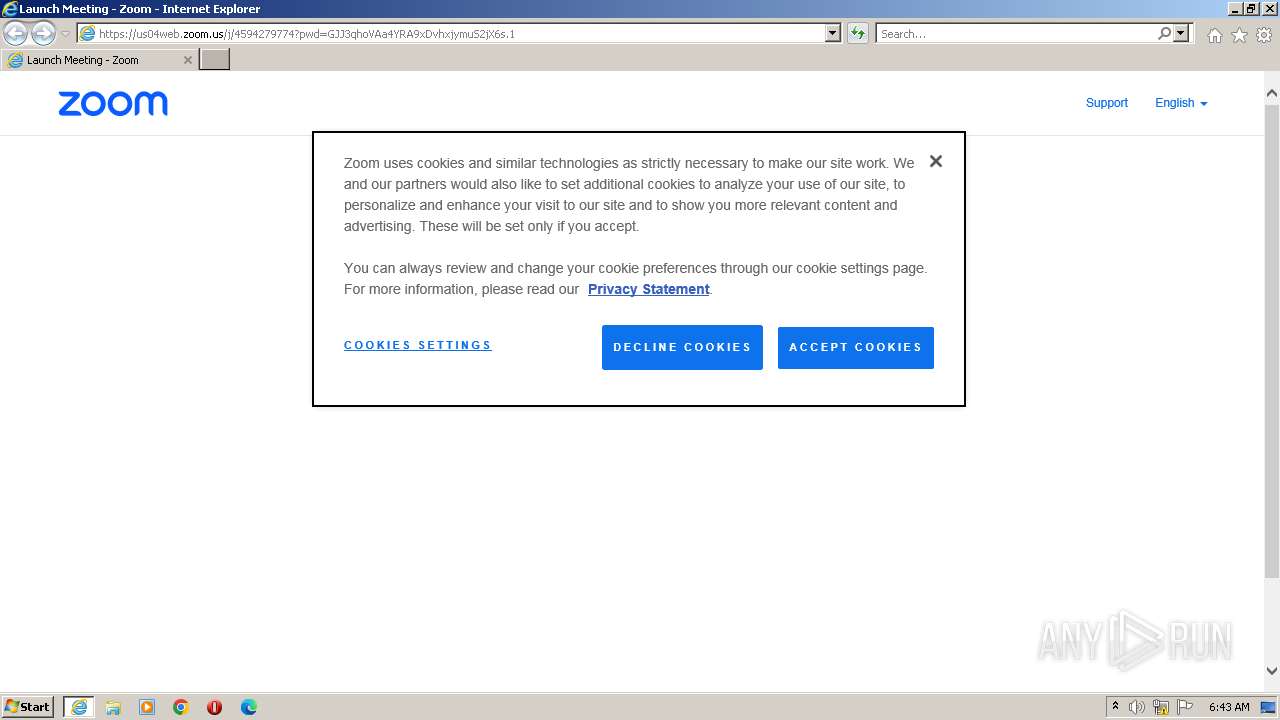Click the search magnifier icon
This screenshot has height=720, width=1280.
point(1164,34)
